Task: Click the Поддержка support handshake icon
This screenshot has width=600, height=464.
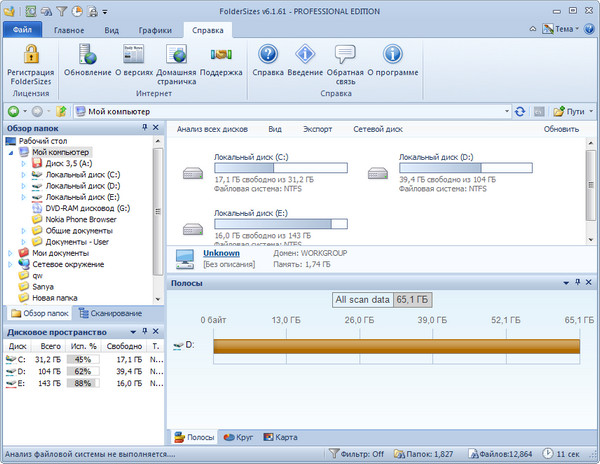Action: pos(221,55)
